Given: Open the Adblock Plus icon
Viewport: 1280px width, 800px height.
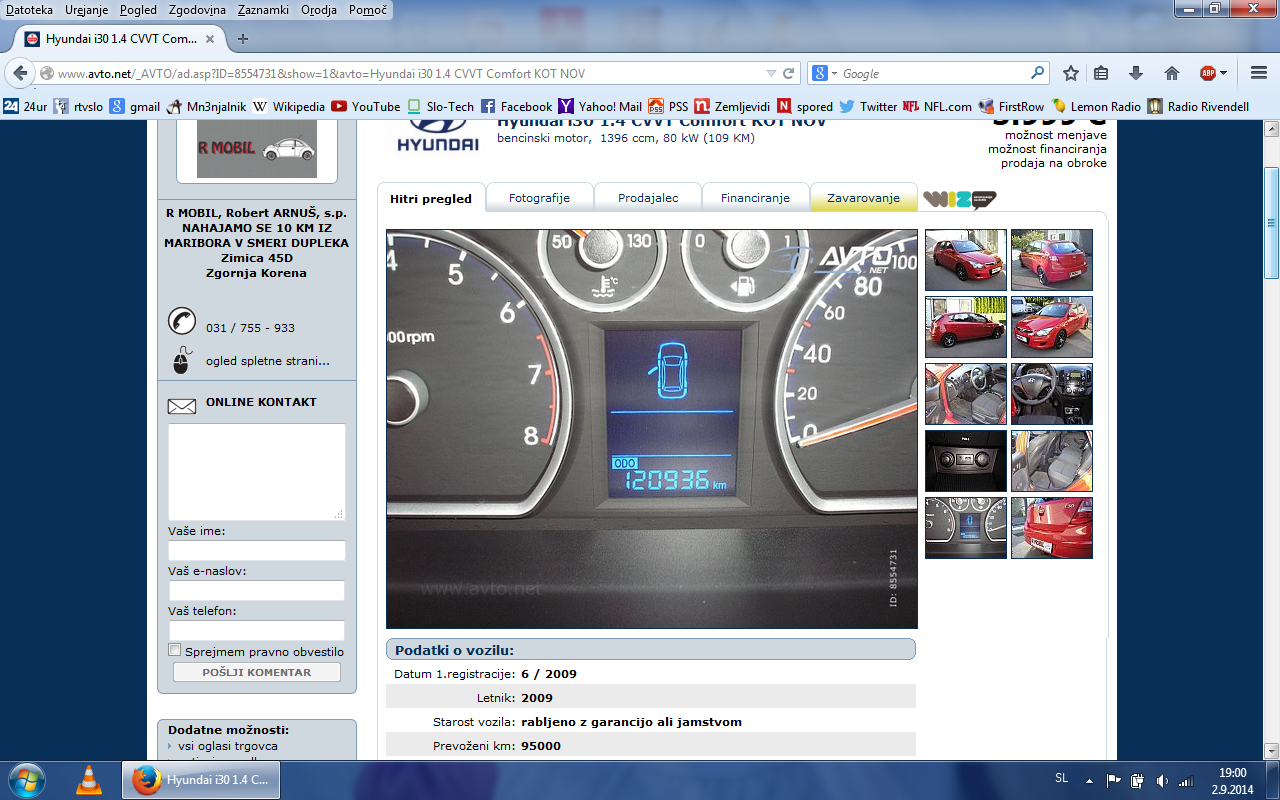Looking at the screenshot, I should pyautogui.click(x=1208, y=73).
